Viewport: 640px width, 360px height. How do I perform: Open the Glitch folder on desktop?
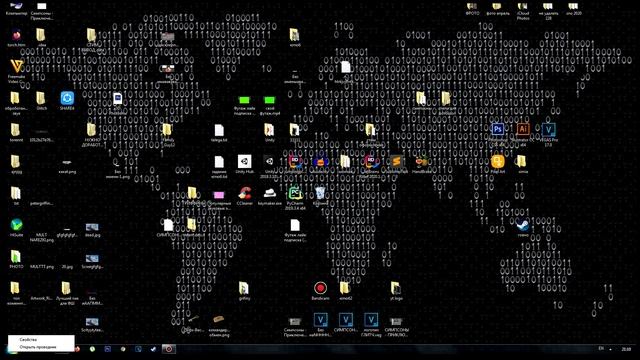pyautogui.click(x=41, y=100)
